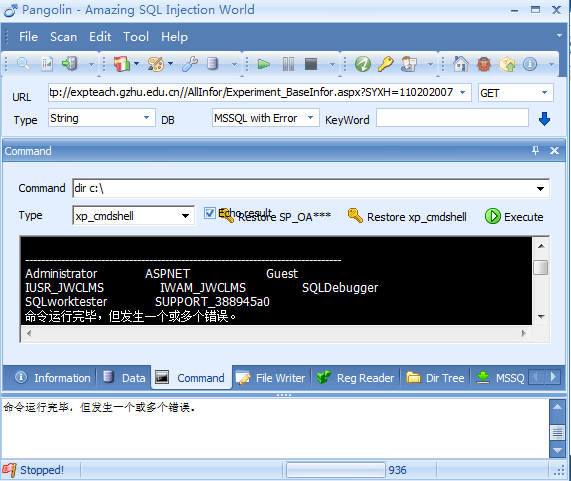Pin the Command panel

coord(535,150)
